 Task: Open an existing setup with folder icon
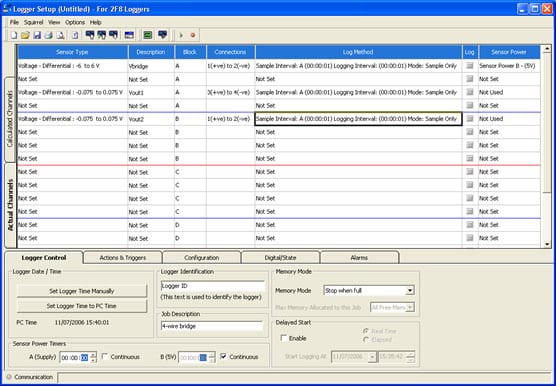(25, 35)
